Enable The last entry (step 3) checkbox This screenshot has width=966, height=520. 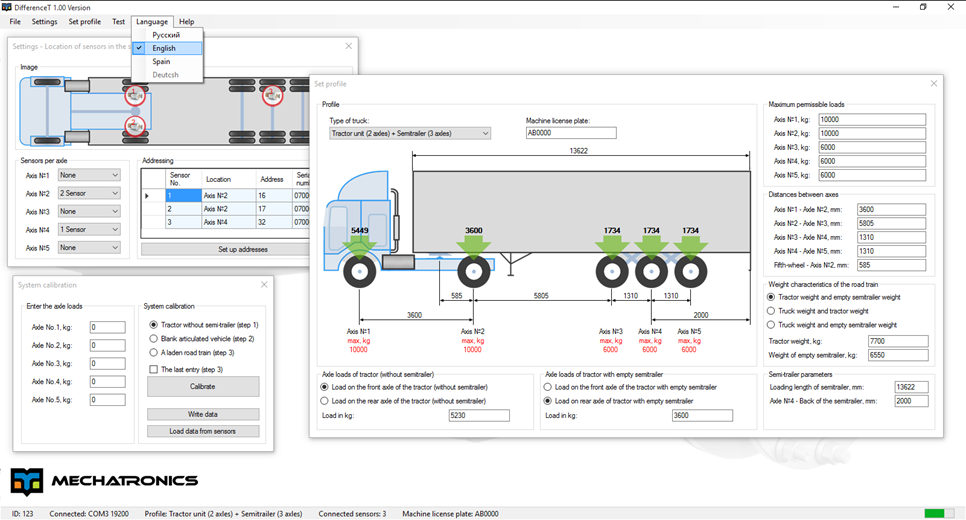(x=154, y=369)
